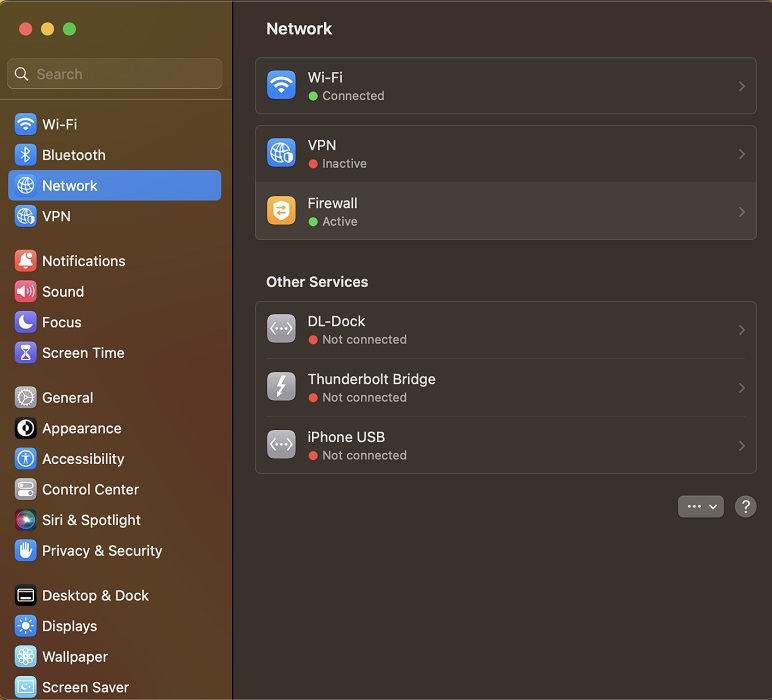Click the Search field in the sidebar
772x700 pixels.
[x=115, y=74]
